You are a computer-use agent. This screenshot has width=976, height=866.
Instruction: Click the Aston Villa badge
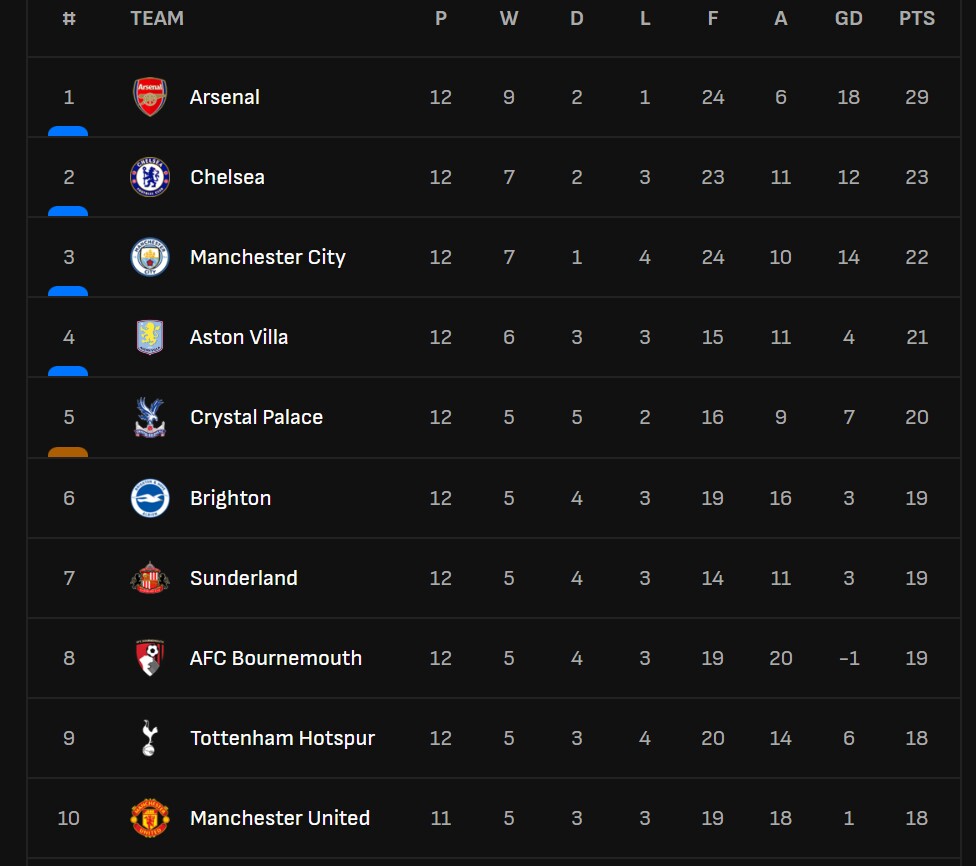coord(150,337)
